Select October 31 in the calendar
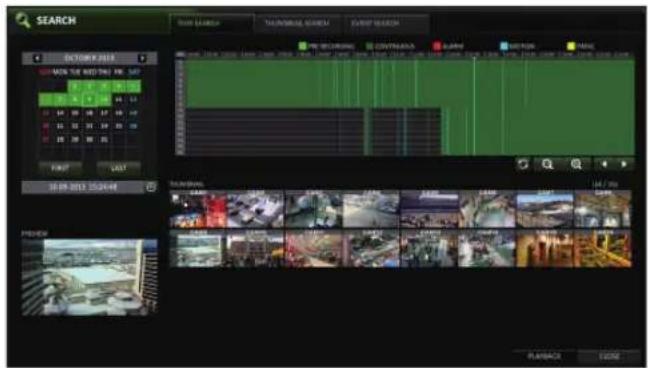The image size is (648, 368). point(104,139)
